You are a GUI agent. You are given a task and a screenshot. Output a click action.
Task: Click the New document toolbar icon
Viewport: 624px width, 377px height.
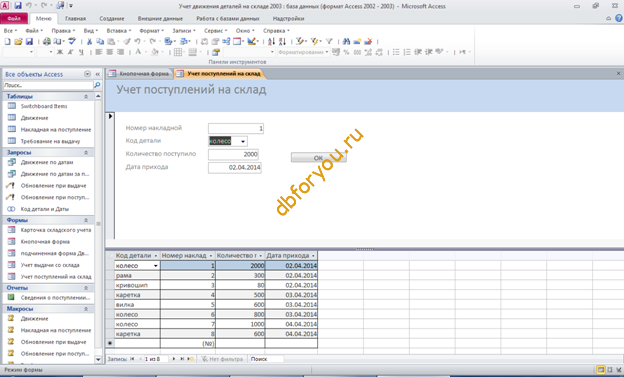click(8, 41)
